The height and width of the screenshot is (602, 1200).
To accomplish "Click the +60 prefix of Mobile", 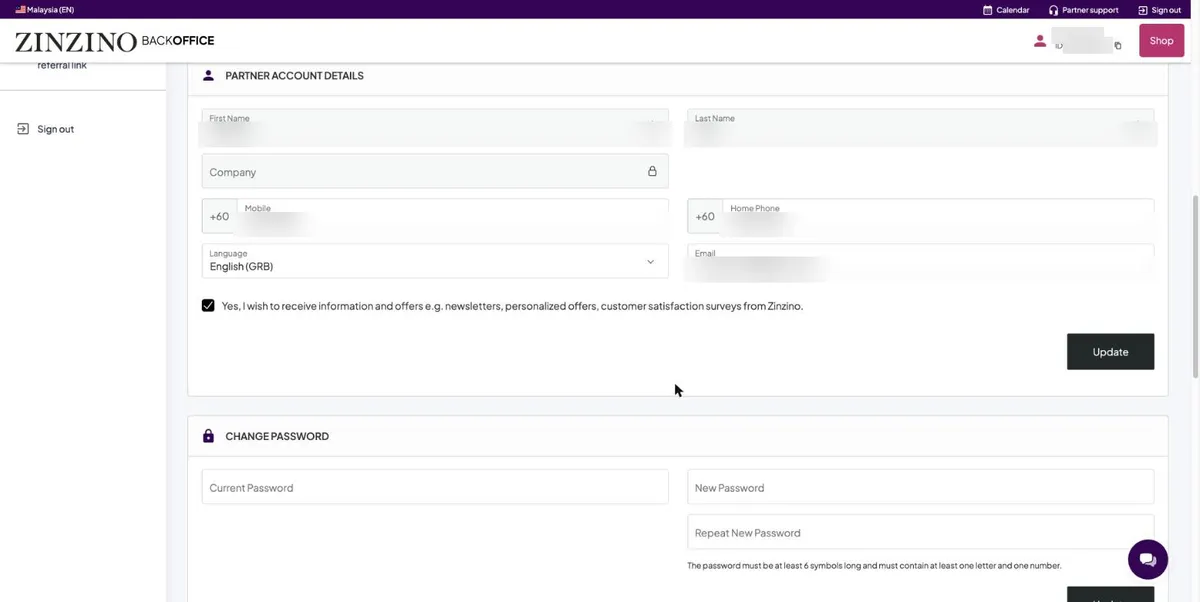I will pos(219,216).
